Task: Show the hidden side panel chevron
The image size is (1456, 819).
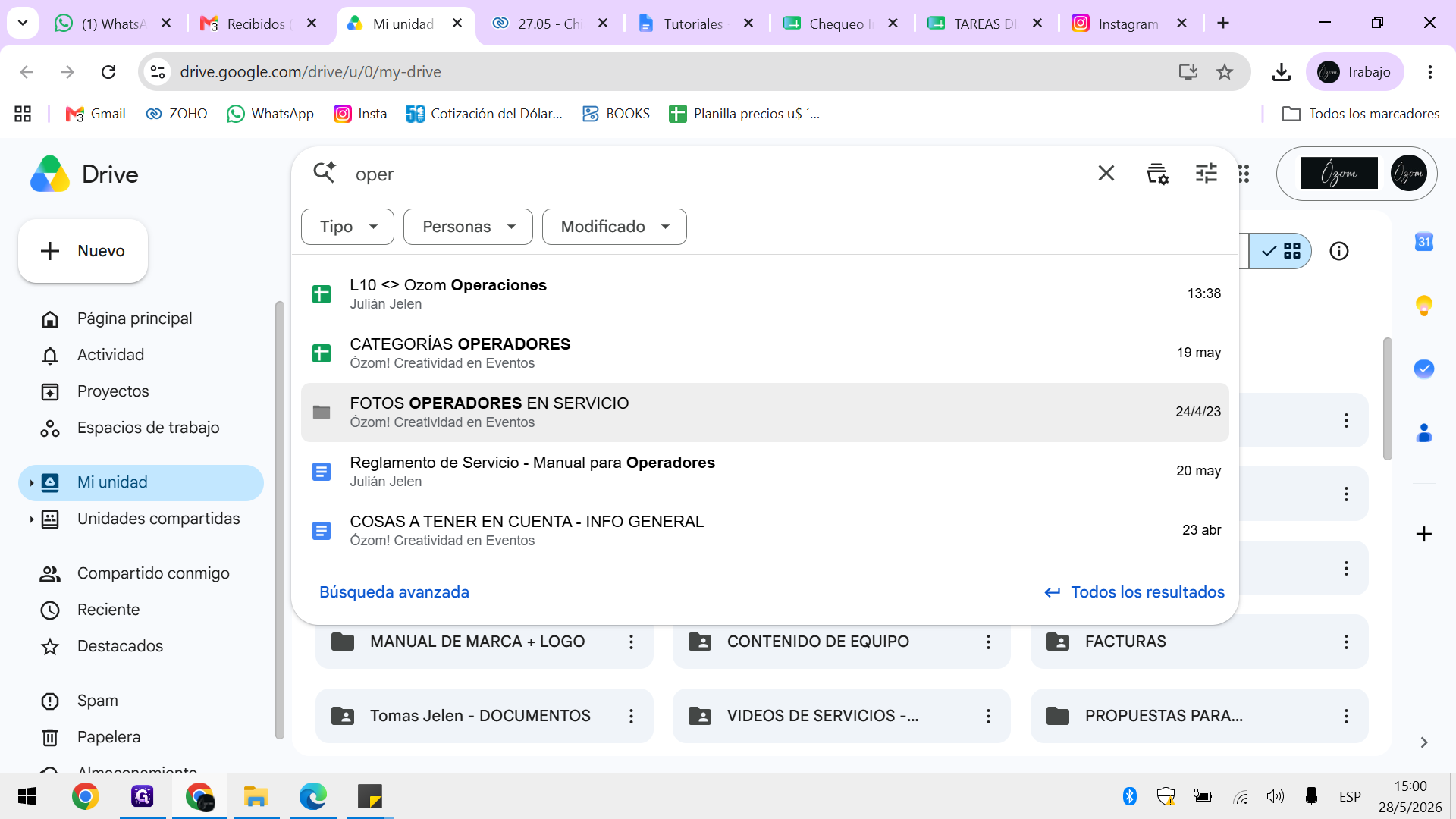Action: tap(1424, 742)
